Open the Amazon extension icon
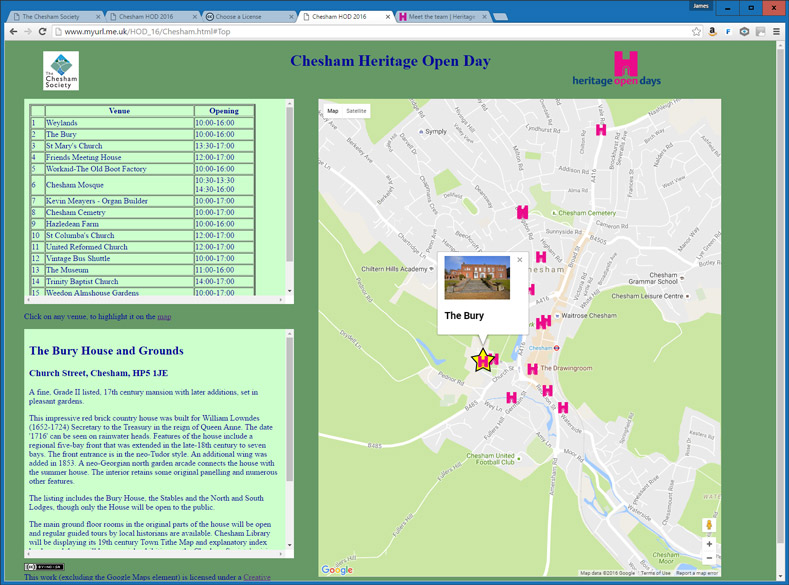Viewport: 789px width, 585px height. [x=712, y=32]
